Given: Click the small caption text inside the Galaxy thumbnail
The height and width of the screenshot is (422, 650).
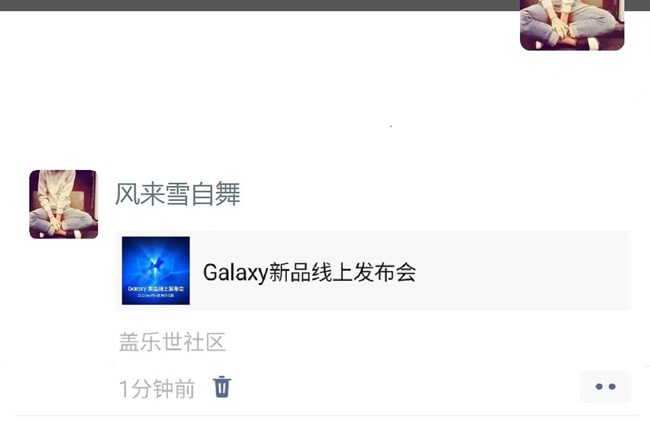Looking at the screenshot, I should 156,291.
